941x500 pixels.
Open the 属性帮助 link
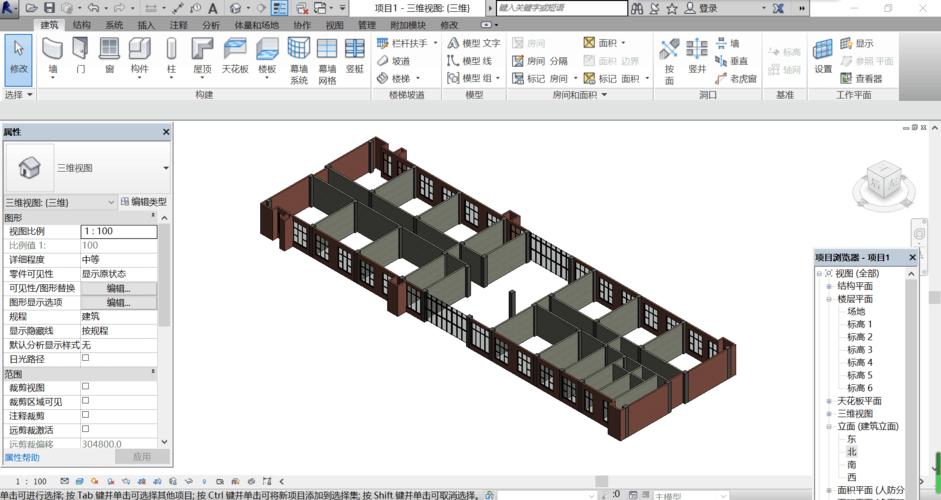(22, 457)
